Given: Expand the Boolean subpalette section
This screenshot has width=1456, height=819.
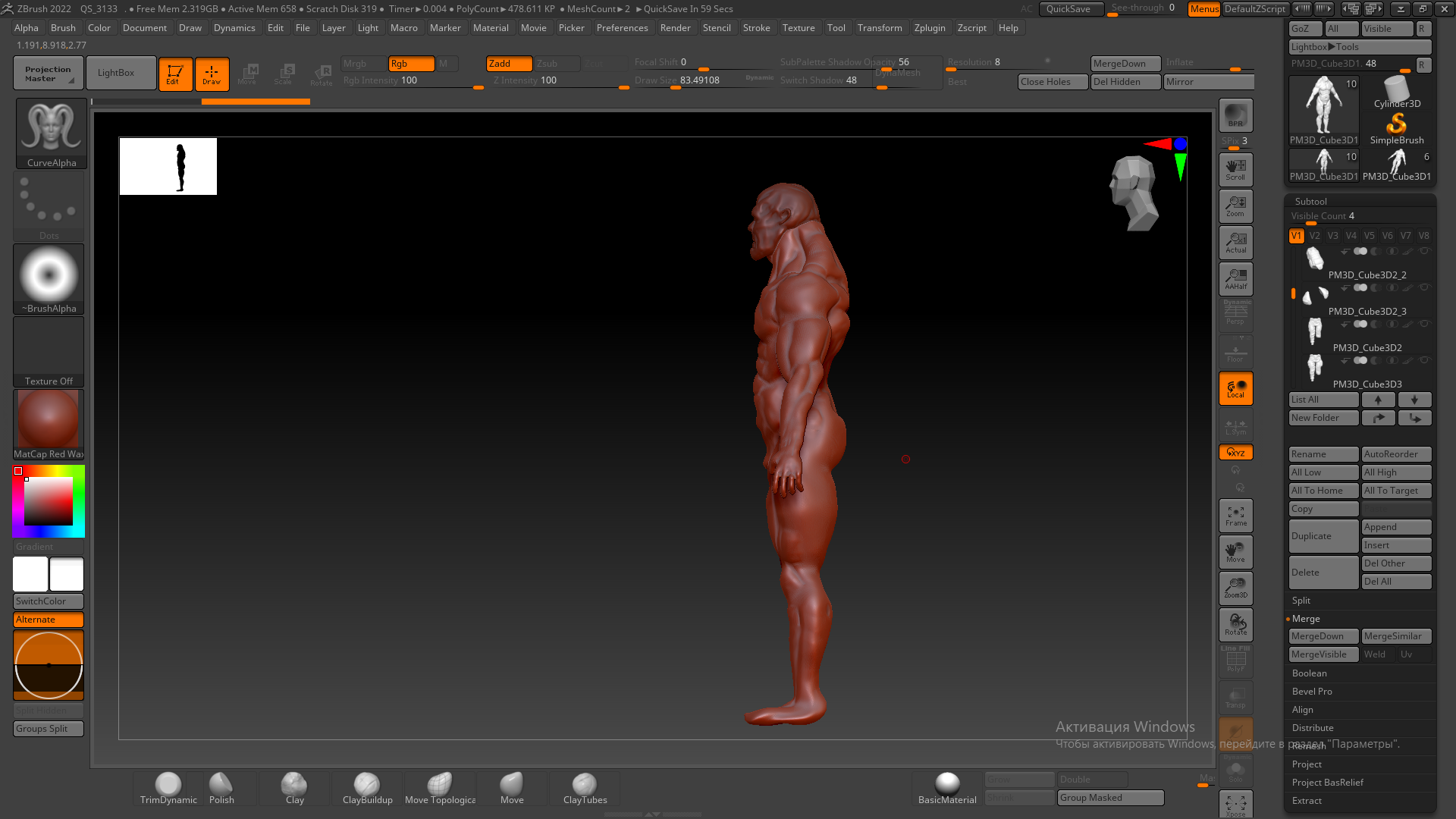Looking at the screenshot, I should coord(1310,673).
